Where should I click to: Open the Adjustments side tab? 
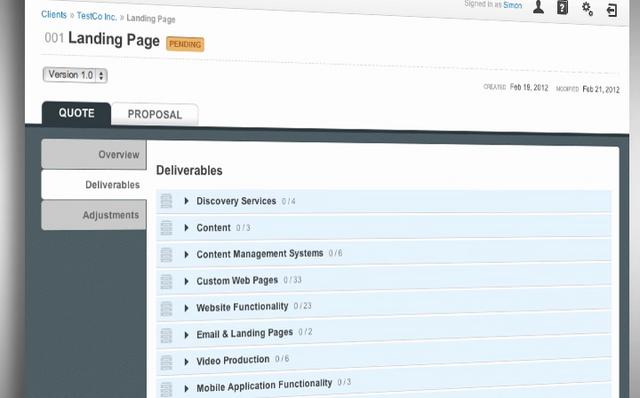point(94,215)
